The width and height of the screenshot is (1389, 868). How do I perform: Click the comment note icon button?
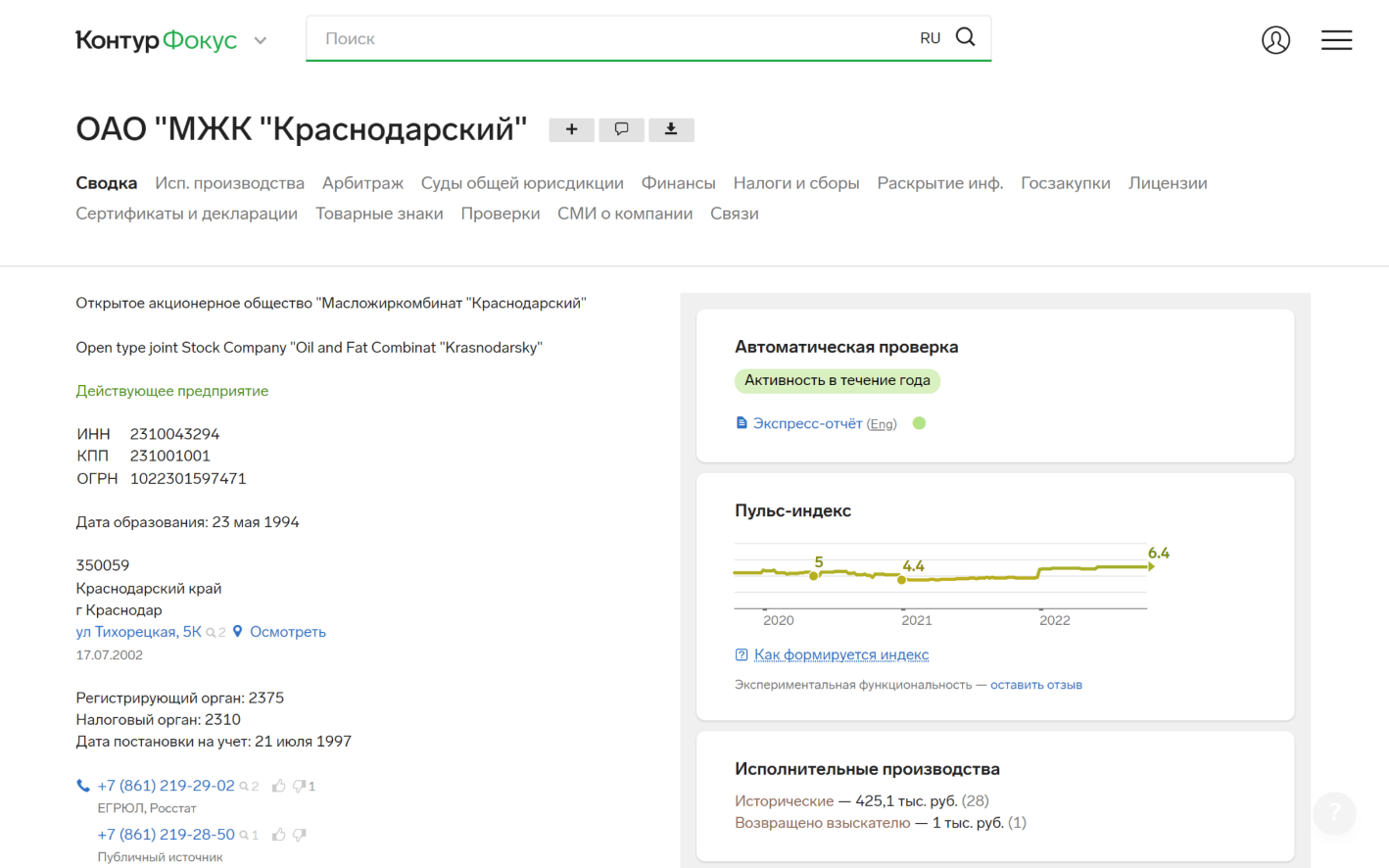[621, 129]
